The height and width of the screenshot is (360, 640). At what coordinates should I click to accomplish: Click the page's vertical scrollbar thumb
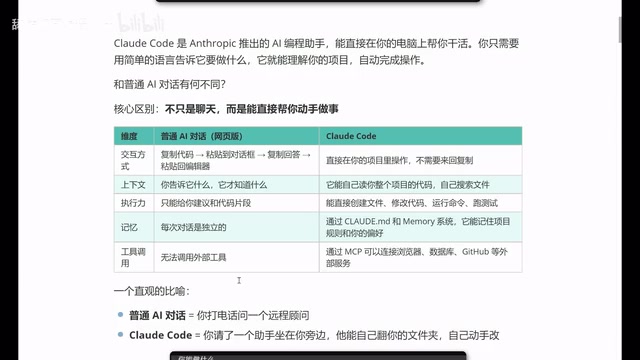click(620, 29)
